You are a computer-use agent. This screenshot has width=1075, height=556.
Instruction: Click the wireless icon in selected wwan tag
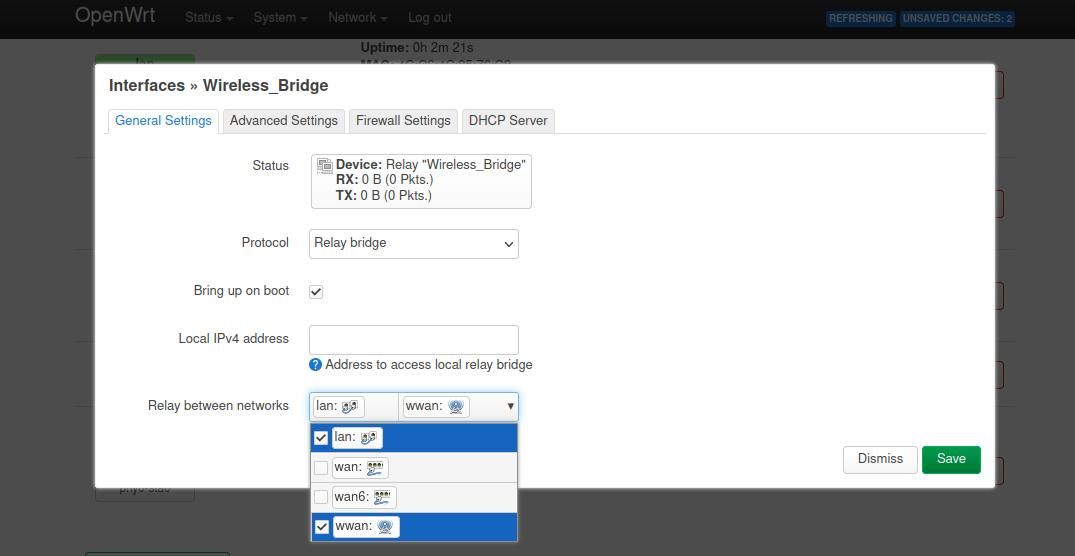coord(456,406)
